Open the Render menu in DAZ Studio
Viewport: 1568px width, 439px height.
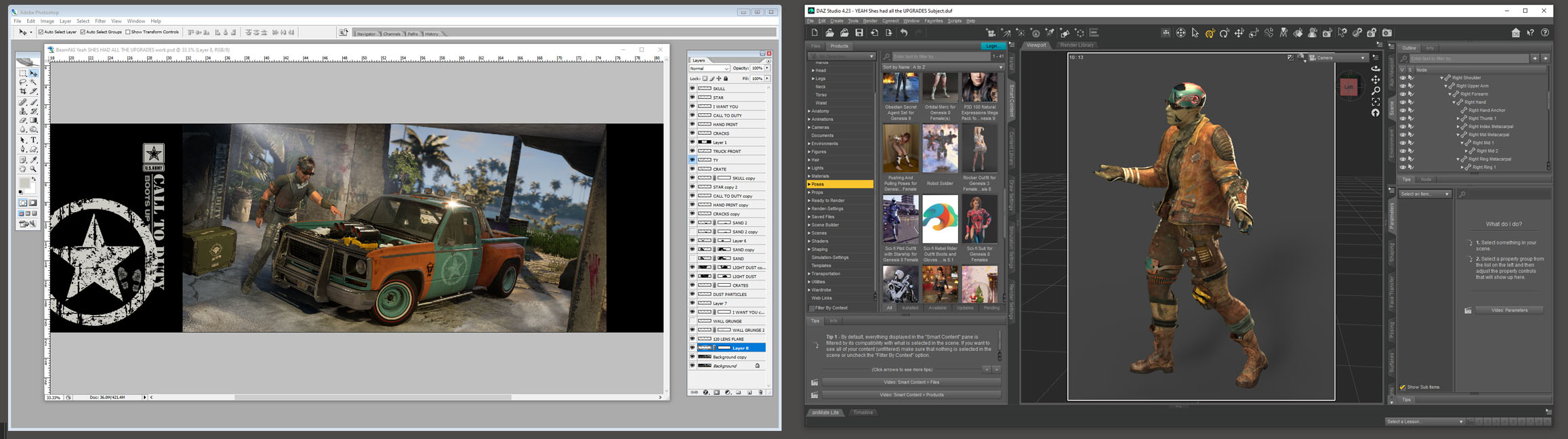click(x=870, y=21)
